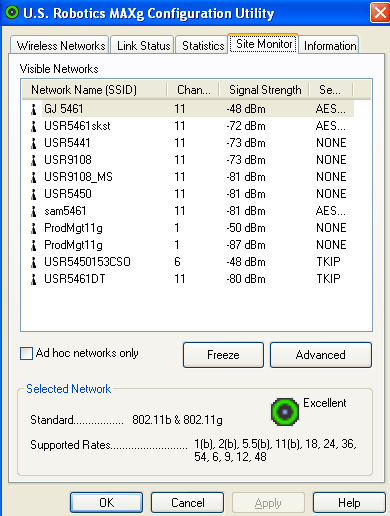
Task: Click the Freeze button
Action: [x=223, y=355]
